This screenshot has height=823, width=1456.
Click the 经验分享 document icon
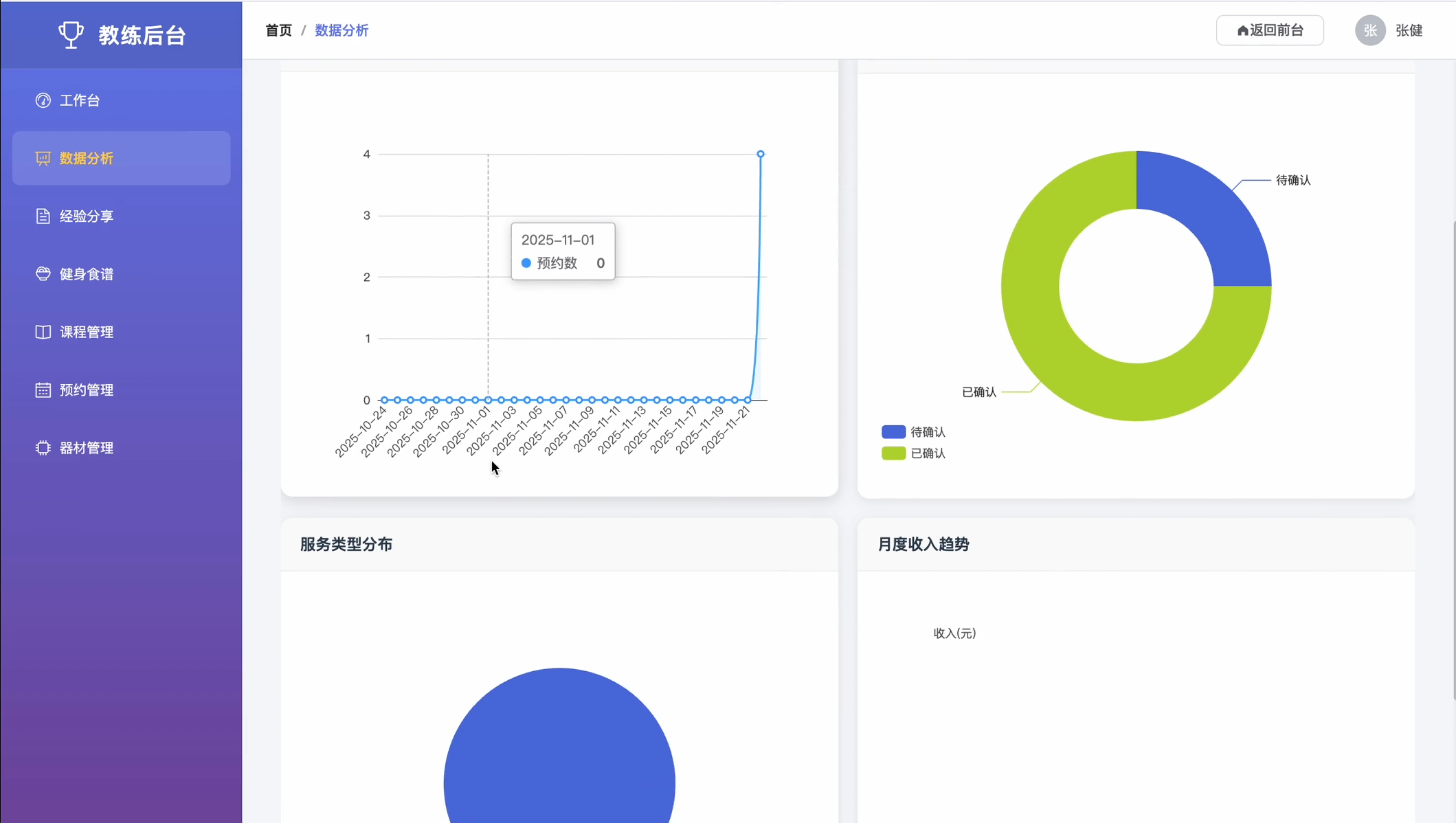43,216
